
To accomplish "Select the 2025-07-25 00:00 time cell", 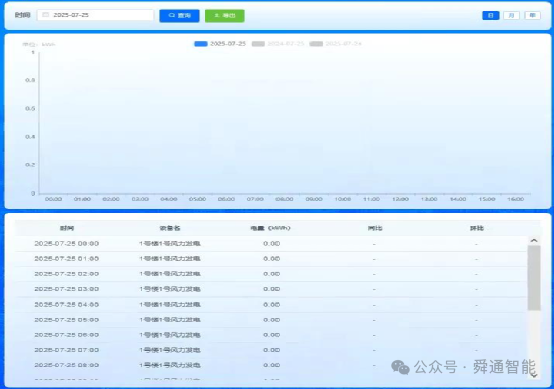I will click(x=66, y=243).
